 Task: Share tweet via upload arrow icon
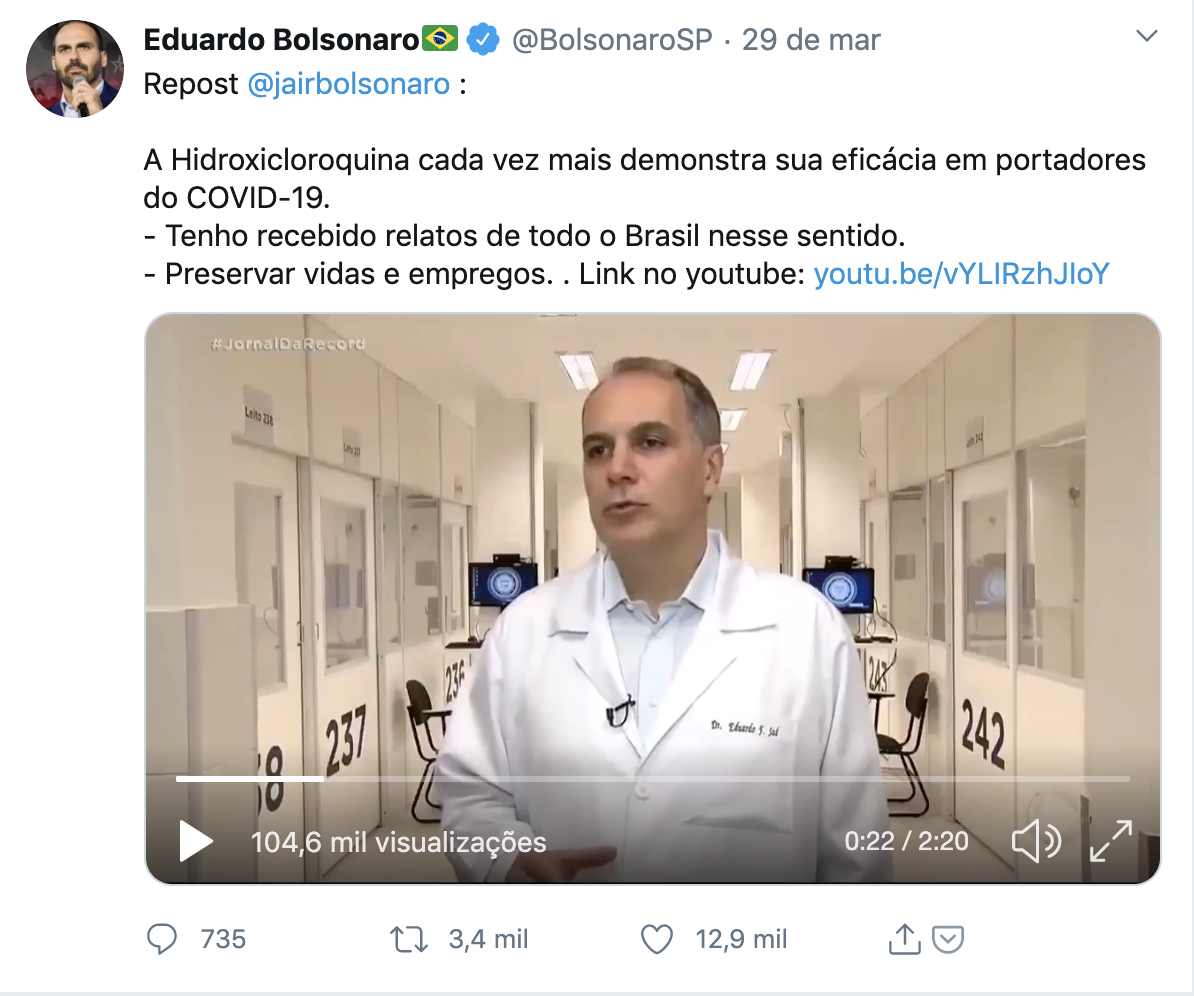(x=904, y=939)
